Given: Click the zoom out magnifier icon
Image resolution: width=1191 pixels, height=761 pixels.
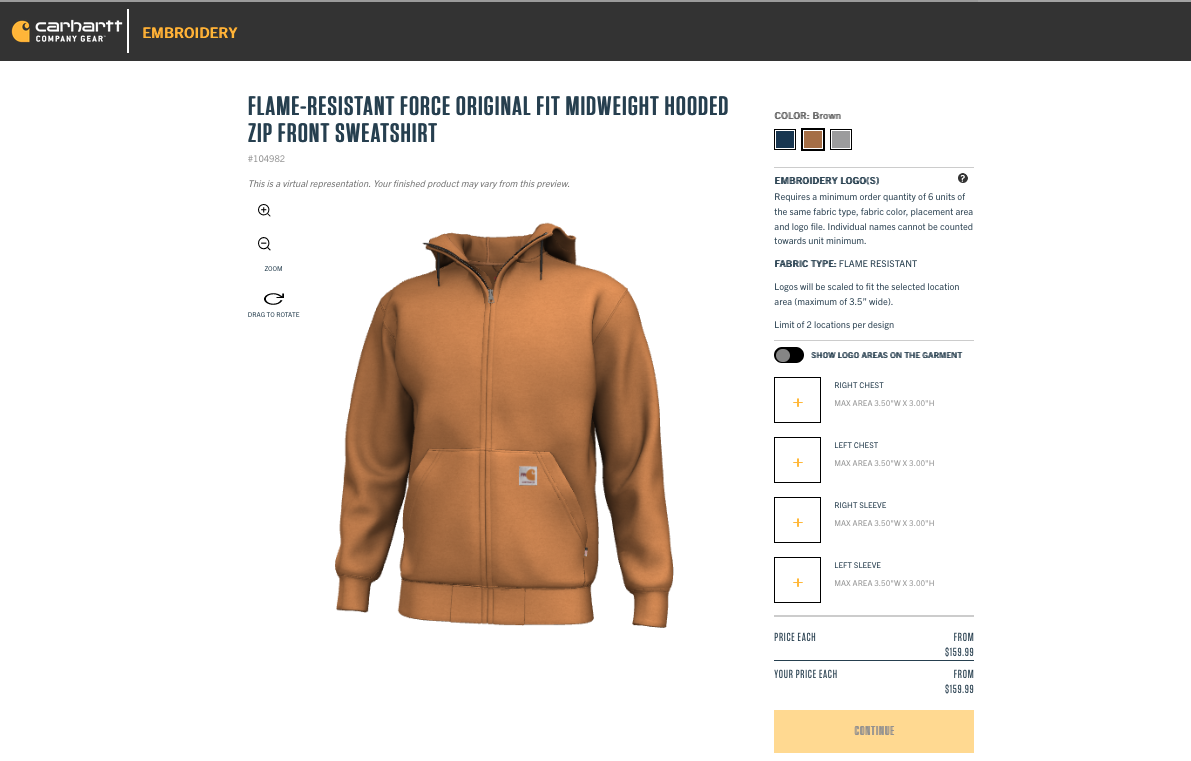Looking at the screenshot, I should pyautogui.click(x=264, y=244).
